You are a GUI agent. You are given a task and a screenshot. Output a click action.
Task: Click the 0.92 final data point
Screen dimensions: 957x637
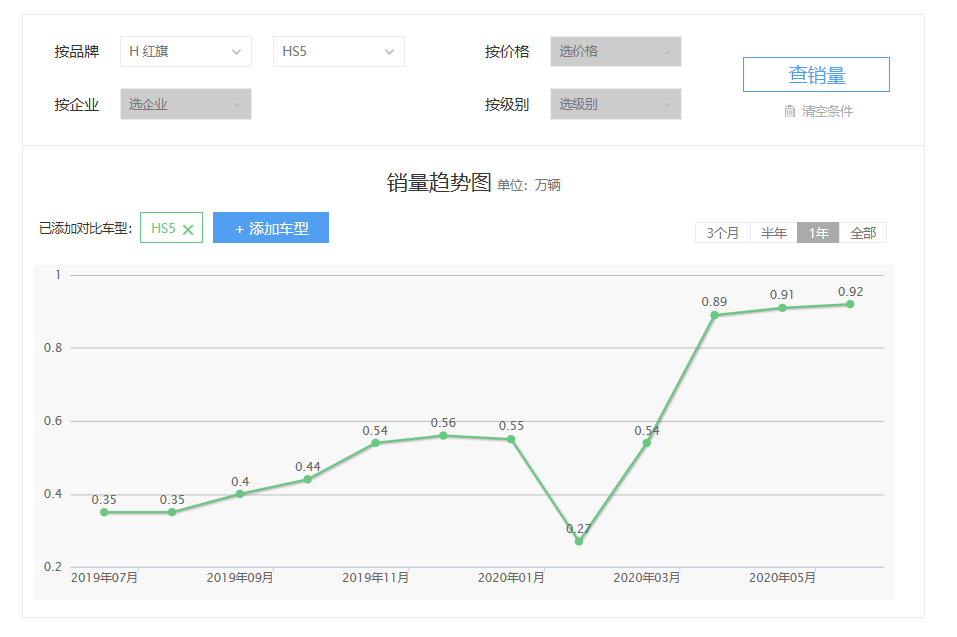pos(850,304)
